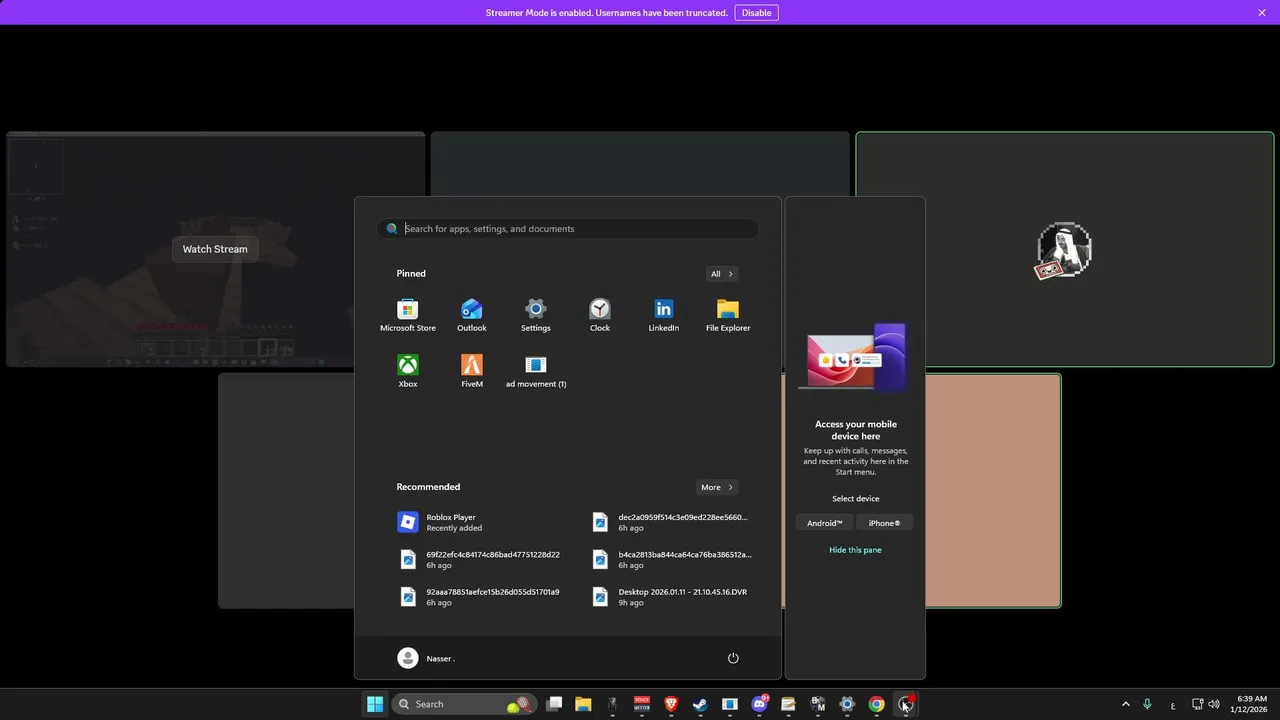Select Android™ as mobile device
Viewport: 1280px width, 720px height.
825,523
